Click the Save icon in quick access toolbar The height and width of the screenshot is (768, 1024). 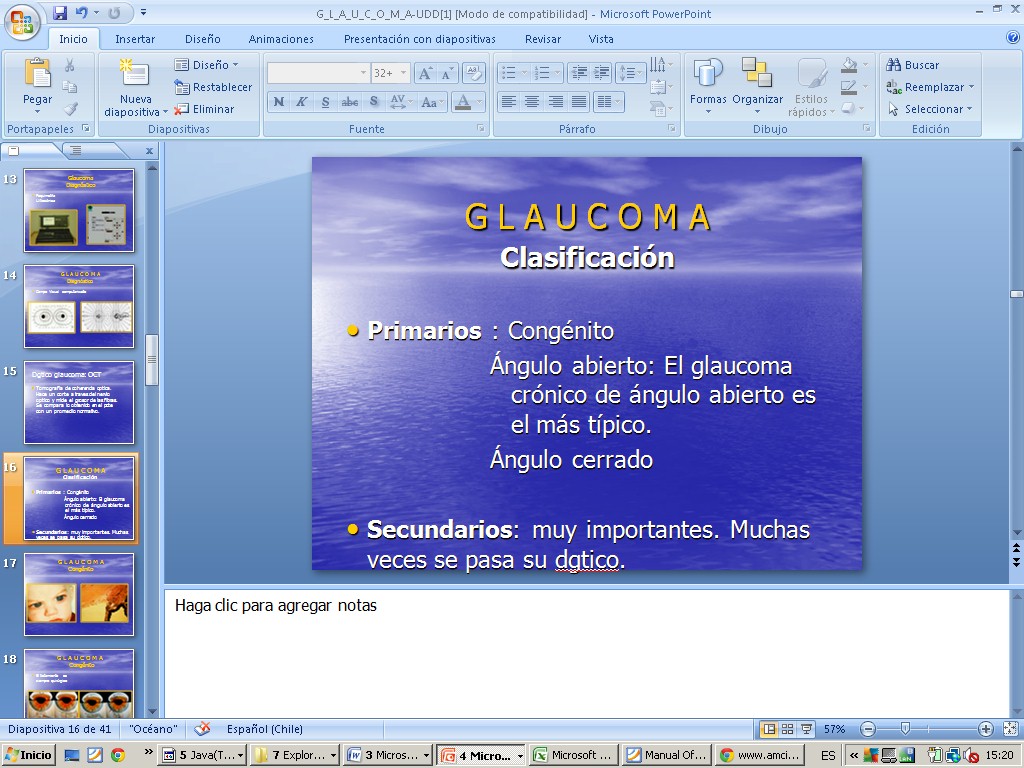[60, 13]
